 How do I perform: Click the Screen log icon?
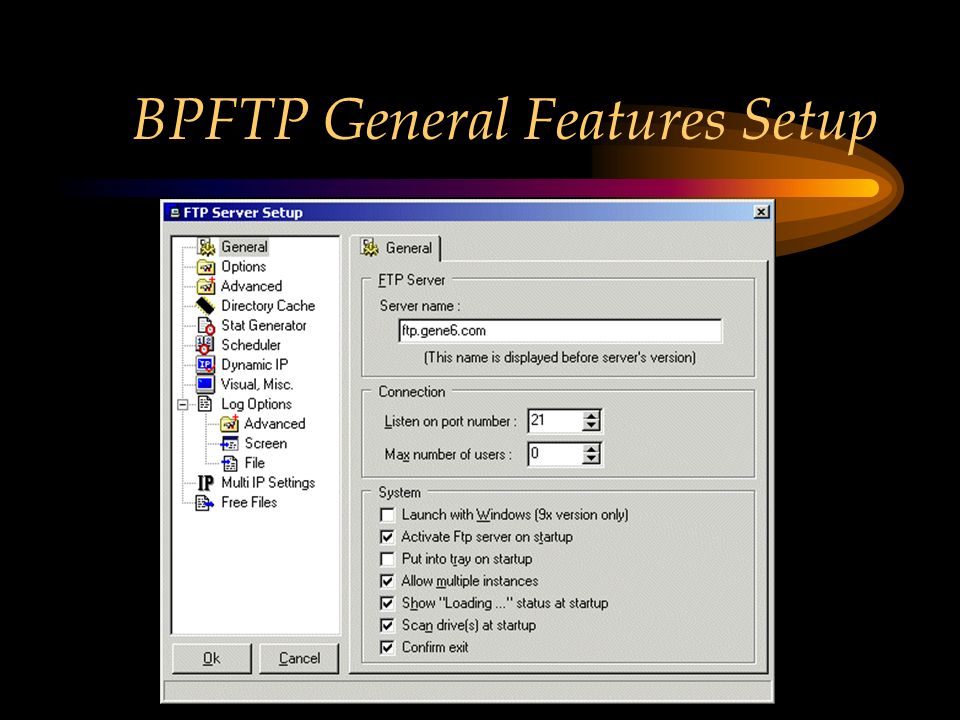tap(230, 443)
